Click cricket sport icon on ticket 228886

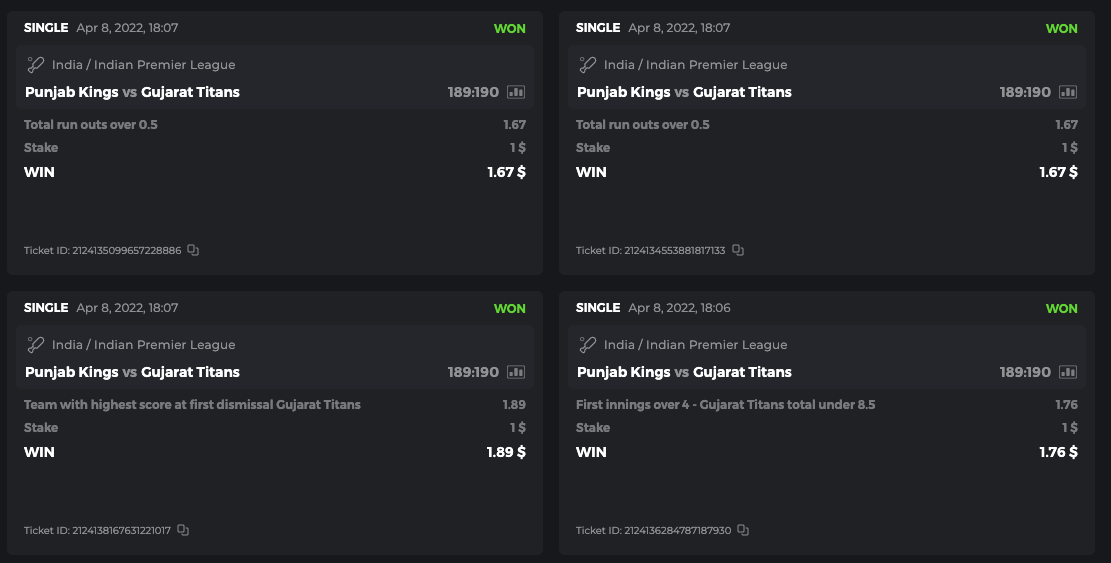[36, 65]
